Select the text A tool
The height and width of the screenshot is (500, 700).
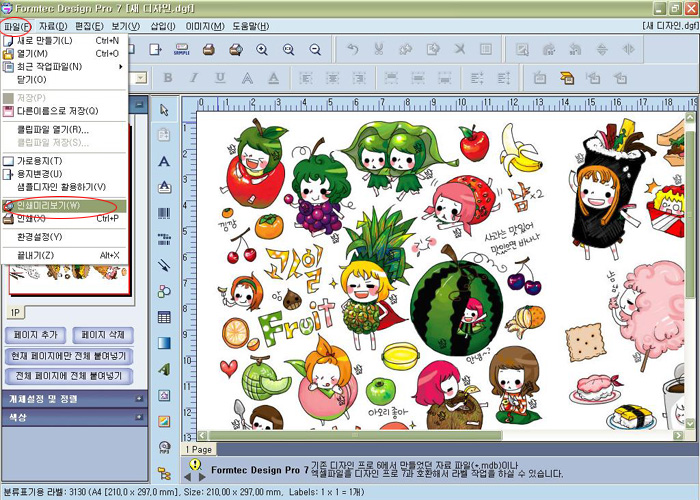point(164,161)
